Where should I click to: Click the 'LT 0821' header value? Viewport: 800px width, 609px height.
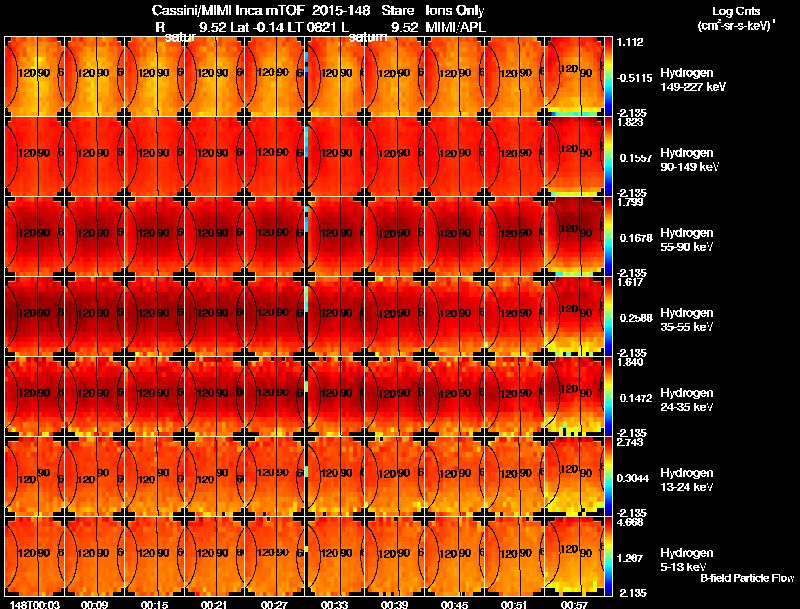[311, 28]
